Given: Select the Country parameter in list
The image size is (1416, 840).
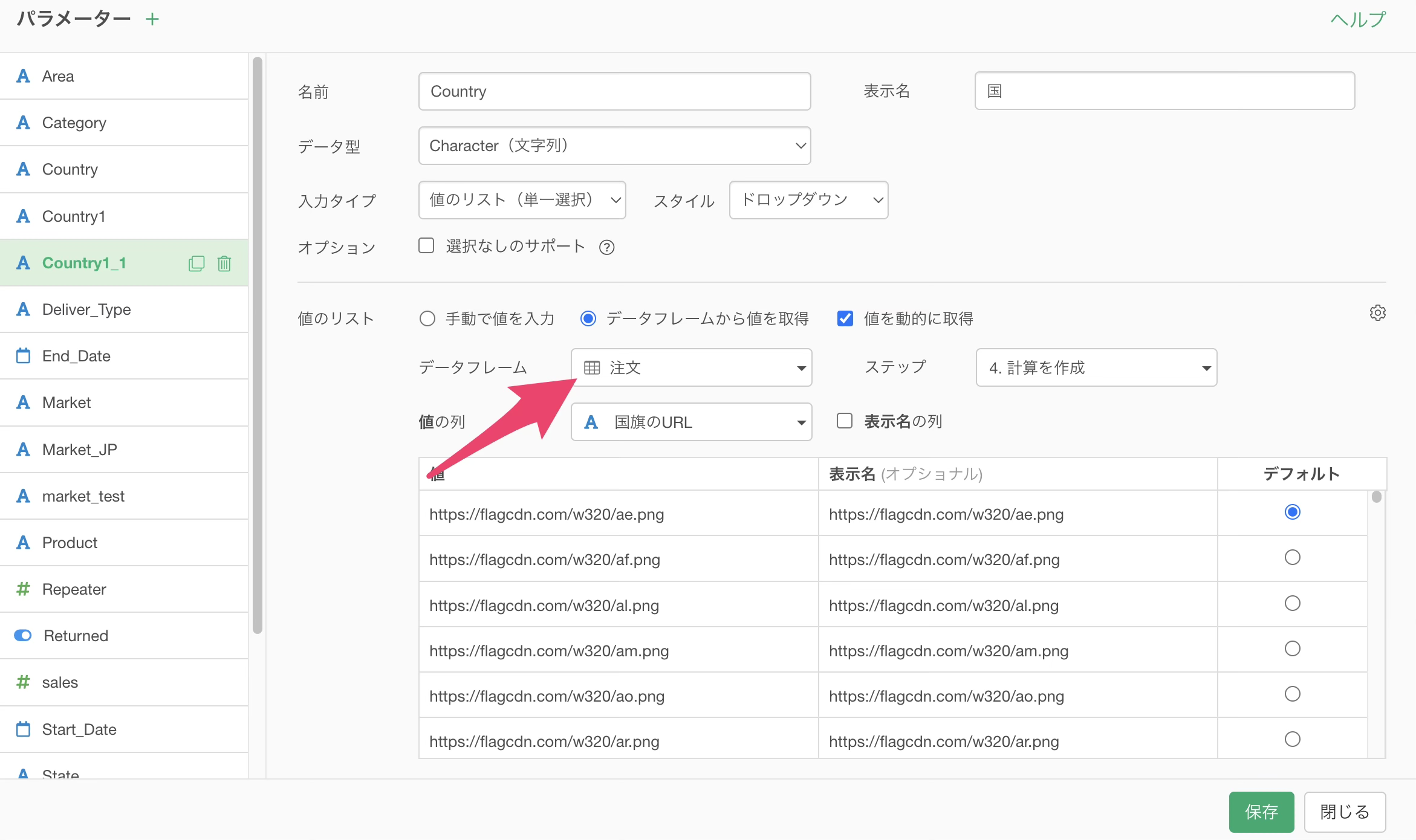Looking at the screenshot, I should coord(124,169).
